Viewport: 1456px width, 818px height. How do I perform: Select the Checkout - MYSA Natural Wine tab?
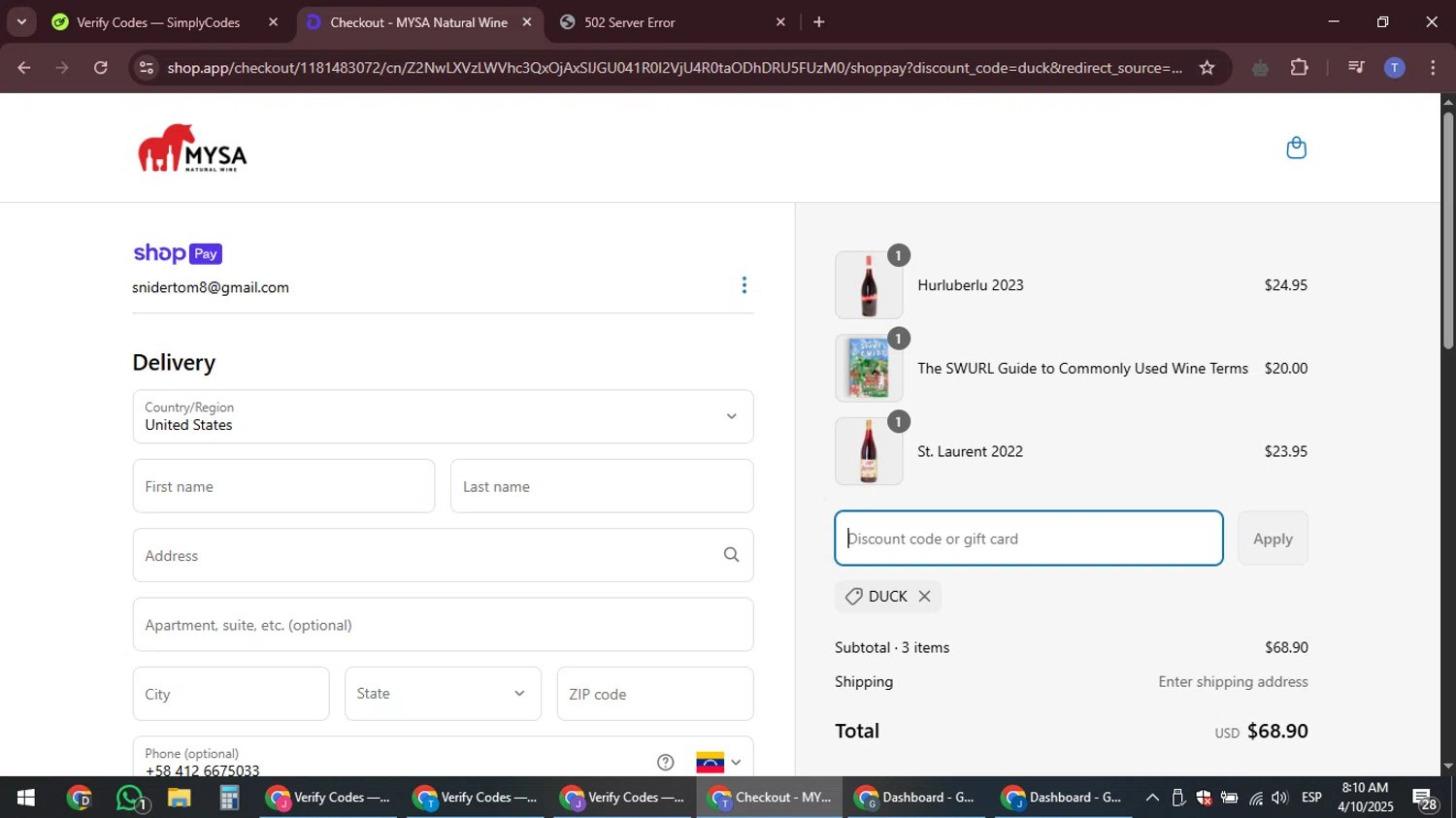point(418,22)
